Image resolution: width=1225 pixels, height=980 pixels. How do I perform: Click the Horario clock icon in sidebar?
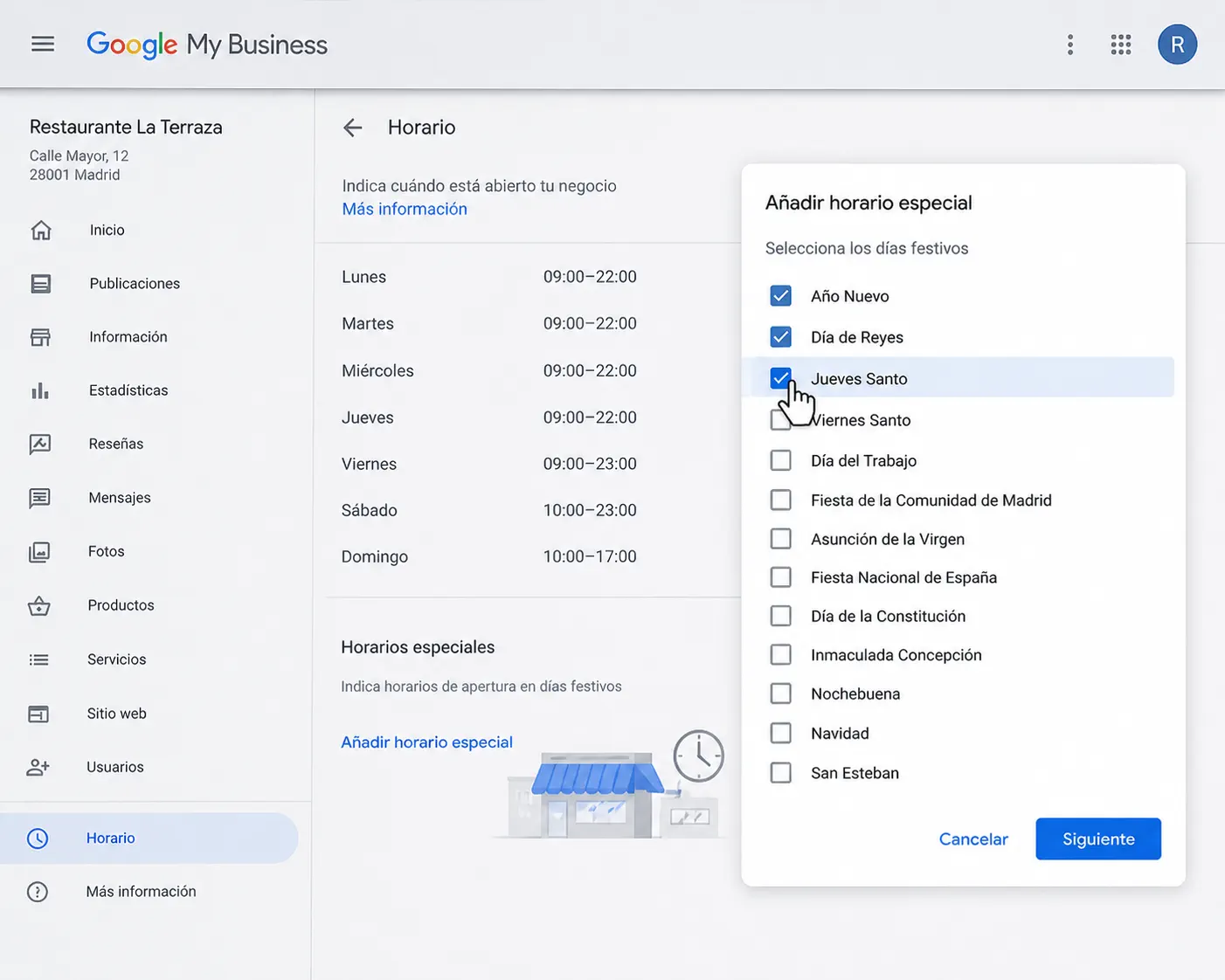(38, 839)
